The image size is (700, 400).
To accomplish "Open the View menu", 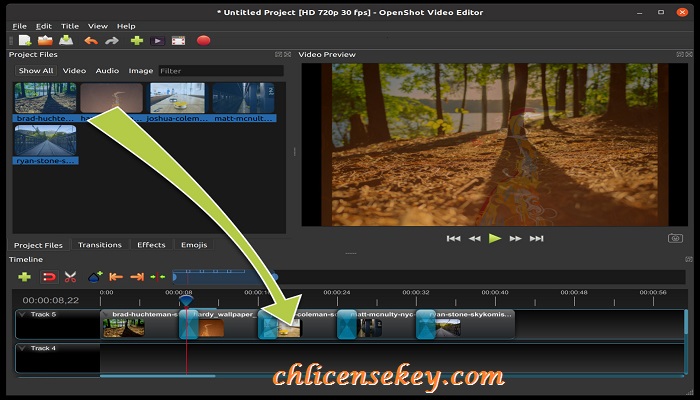I will 98,26.
